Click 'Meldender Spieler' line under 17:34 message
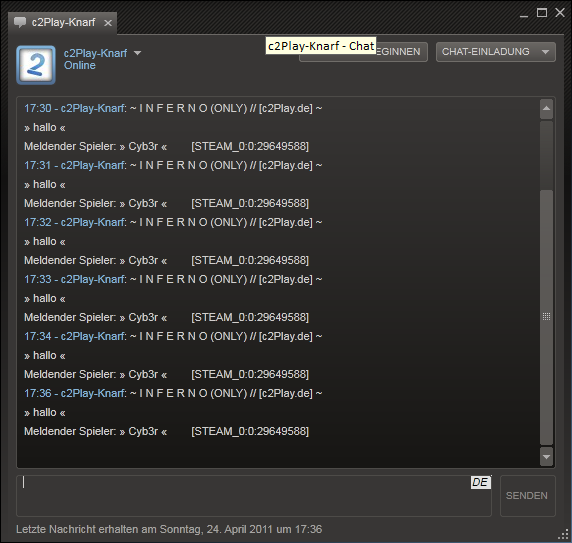The width and height of the screenshot is (572, 543). (x=166, y=374)
